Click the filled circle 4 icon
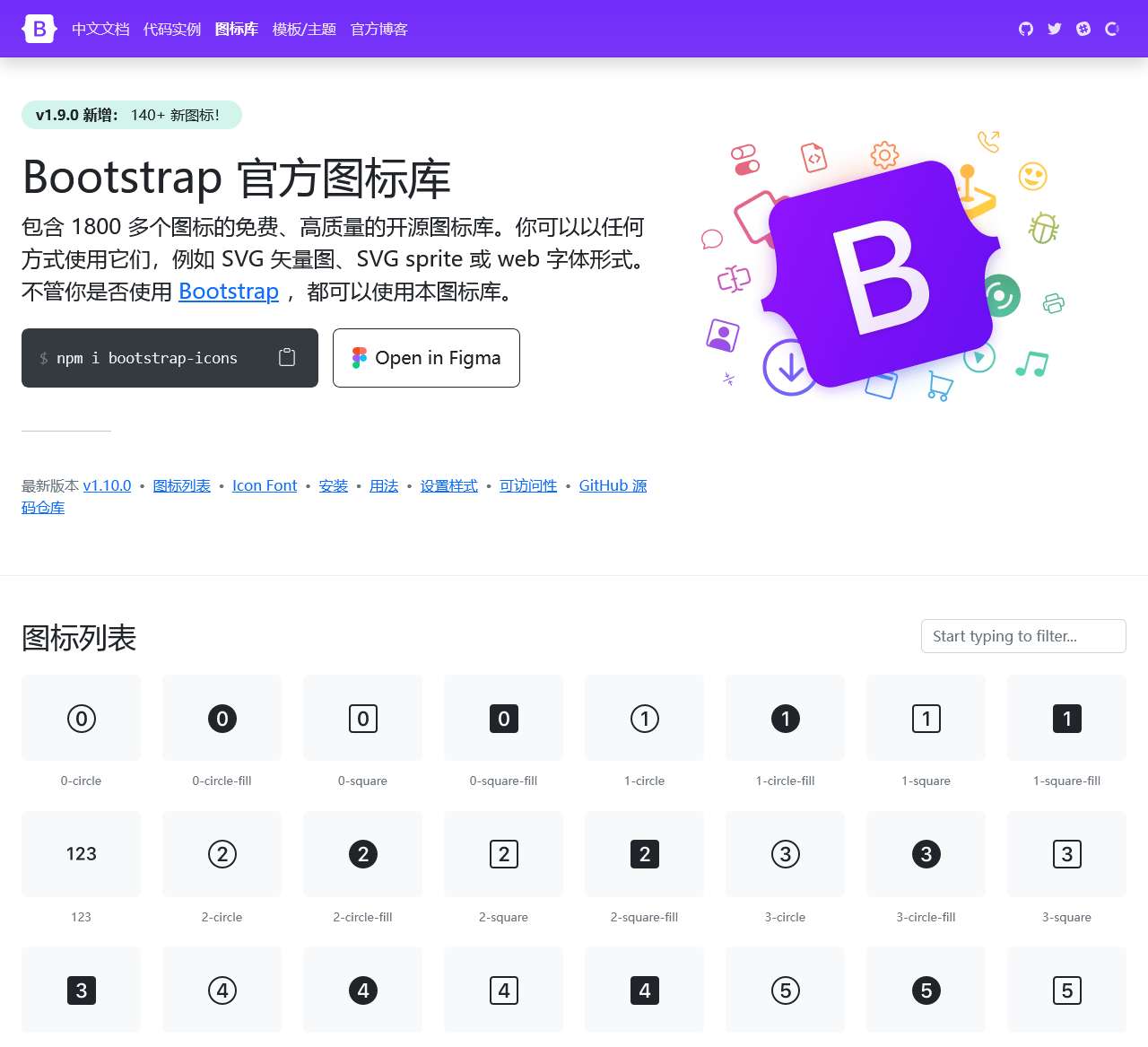 (363, 990)
